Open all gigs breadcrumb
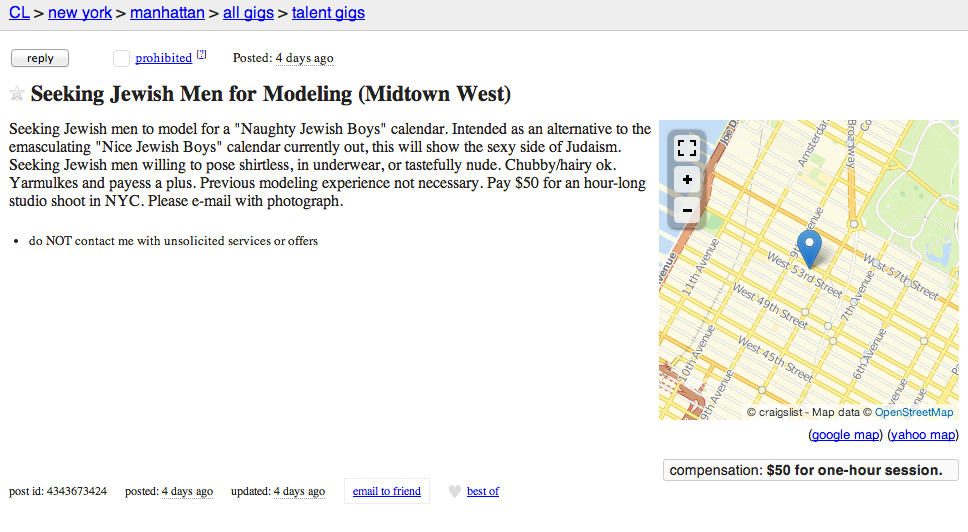The image size is (968, 532). (x=248, y=12)
